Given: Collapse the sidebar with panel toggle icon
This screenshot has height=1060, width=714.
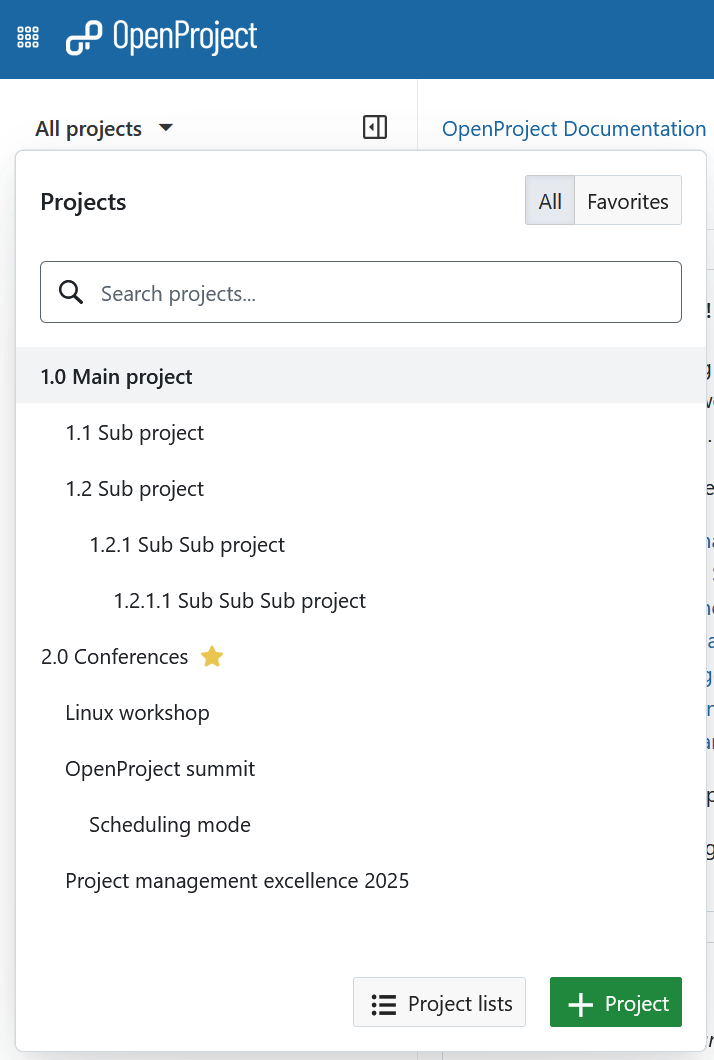Looking at the screenshot, I should [x=375, y=127].
